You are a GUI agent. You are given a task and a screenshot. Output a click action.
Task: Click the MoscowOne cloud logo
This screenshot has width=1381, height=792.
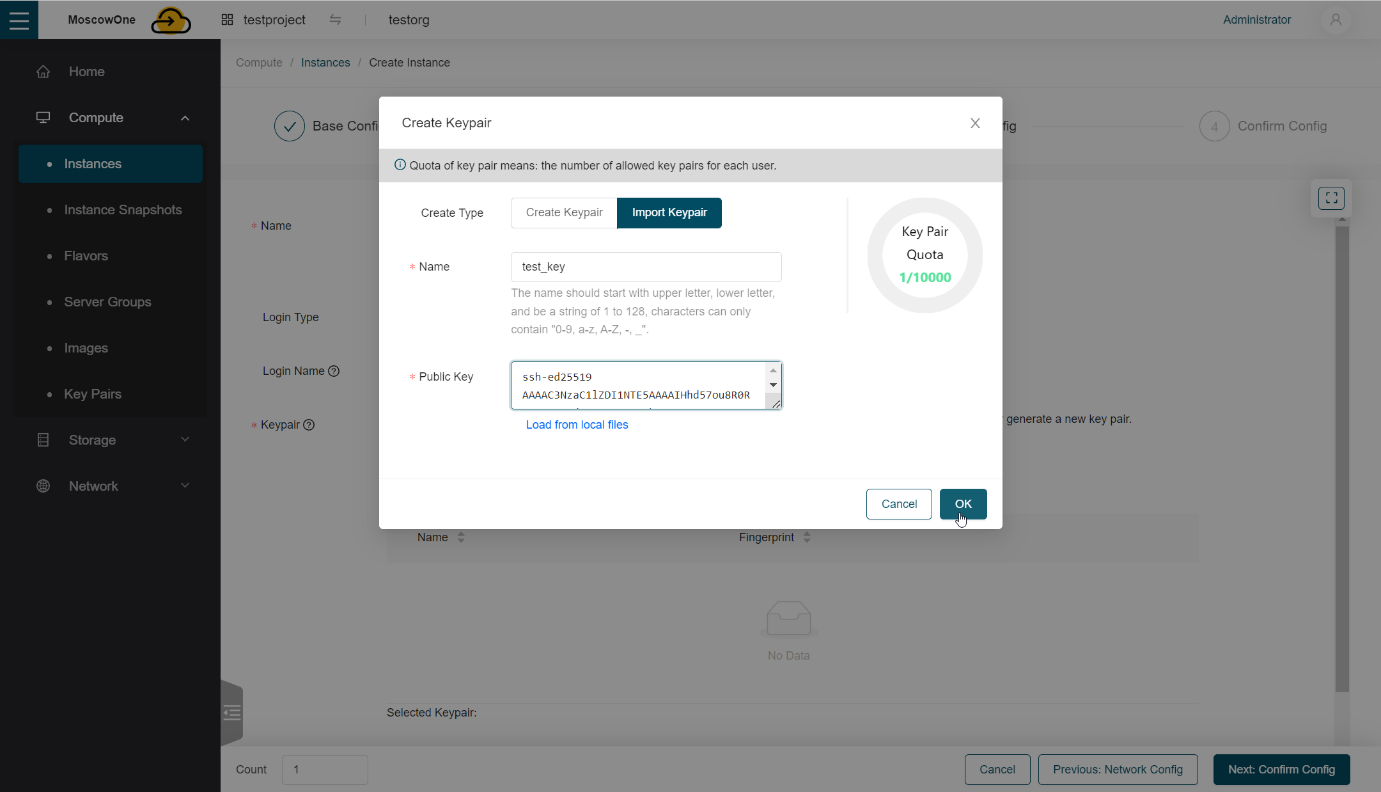click(169, 18)
